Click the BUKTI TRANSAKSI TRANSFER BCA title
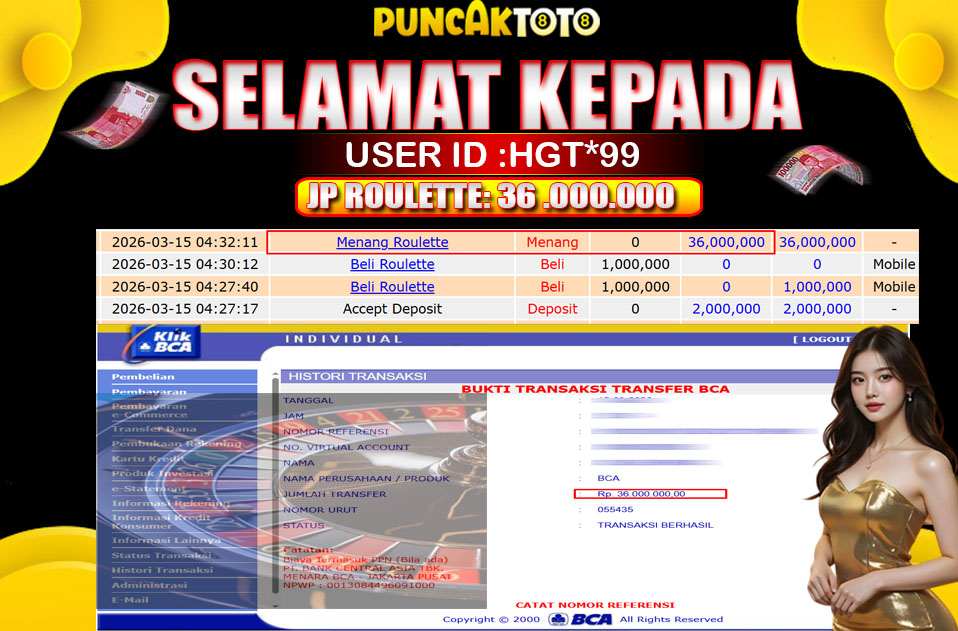958x631 pixels. click(x=596, y=389)
